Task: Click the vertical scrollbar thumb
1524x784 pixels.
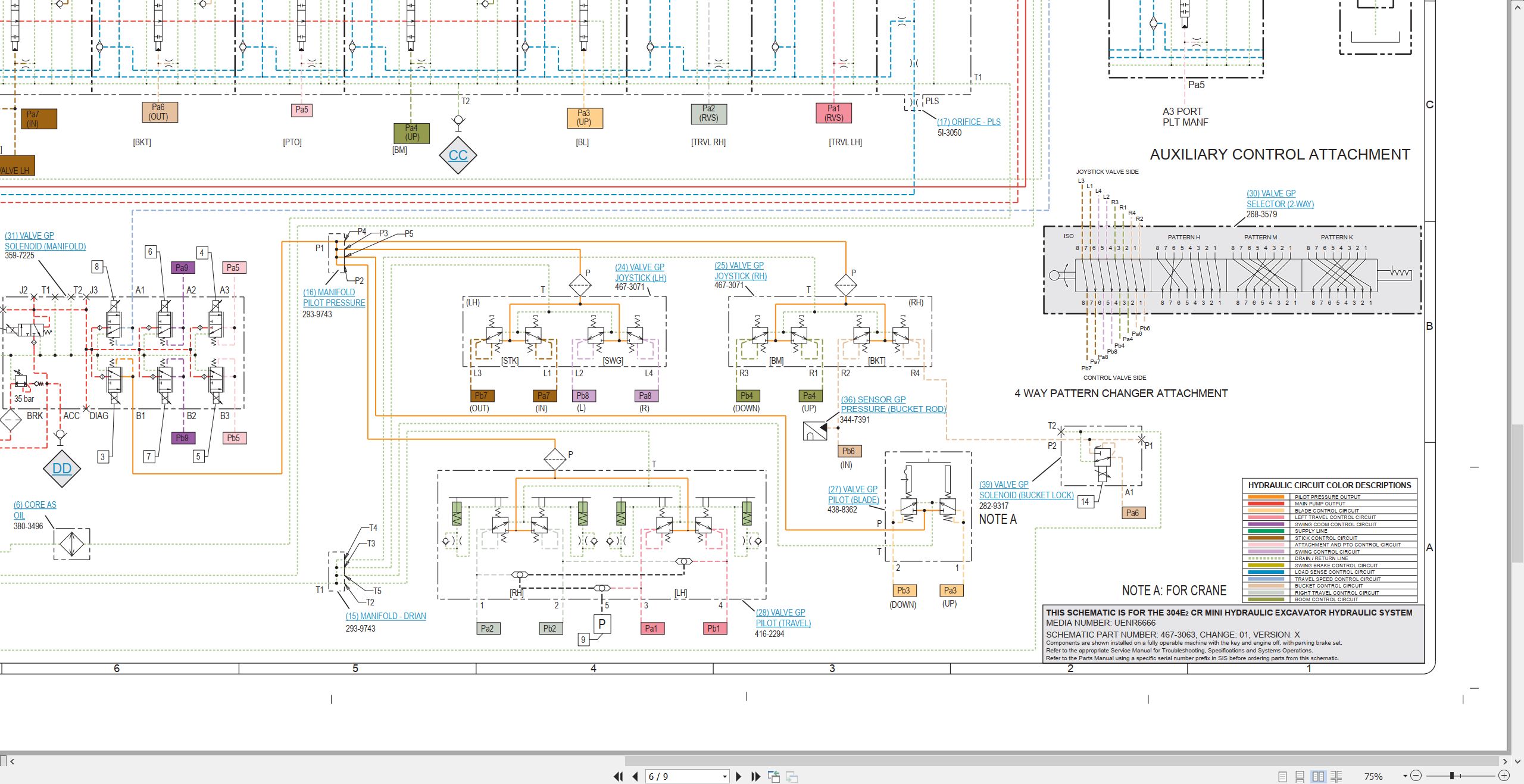Action: click(1517, 492)
